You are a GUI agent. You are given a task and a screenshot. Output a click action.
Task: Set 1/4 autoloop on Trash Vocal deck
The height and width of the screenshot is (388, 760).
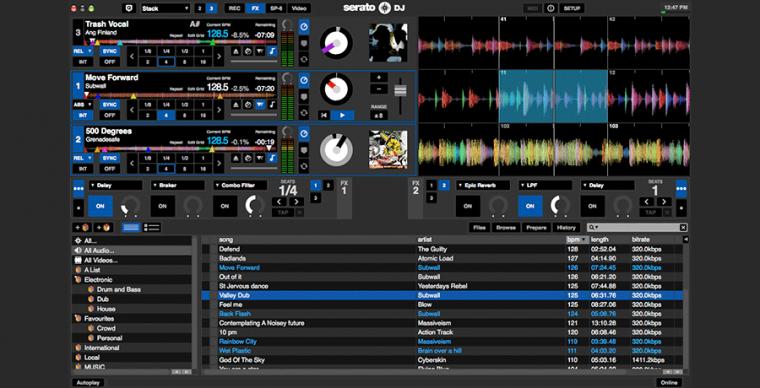[166, 51]
